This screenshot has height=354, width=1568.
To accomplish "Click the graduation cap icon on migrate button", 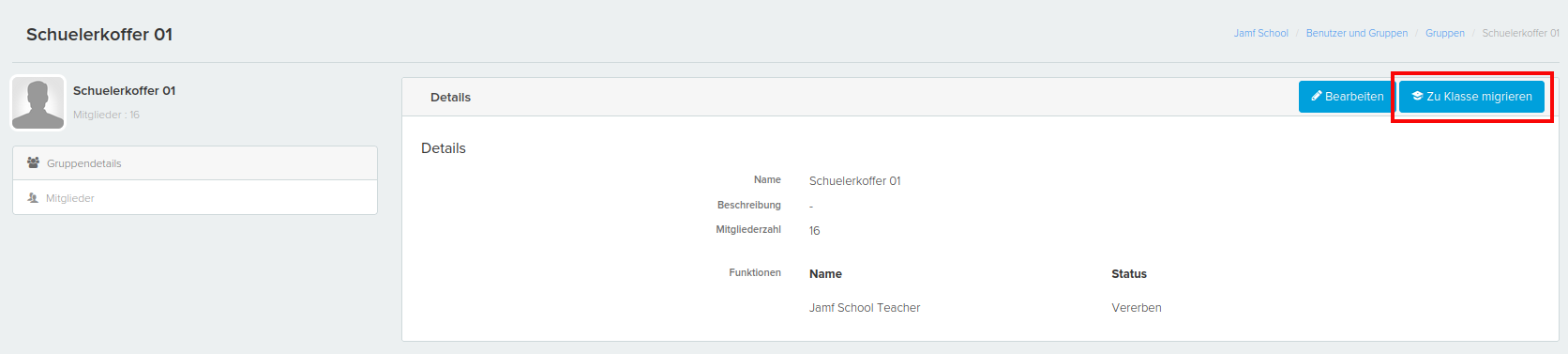I will click(x=1417, y=97).
